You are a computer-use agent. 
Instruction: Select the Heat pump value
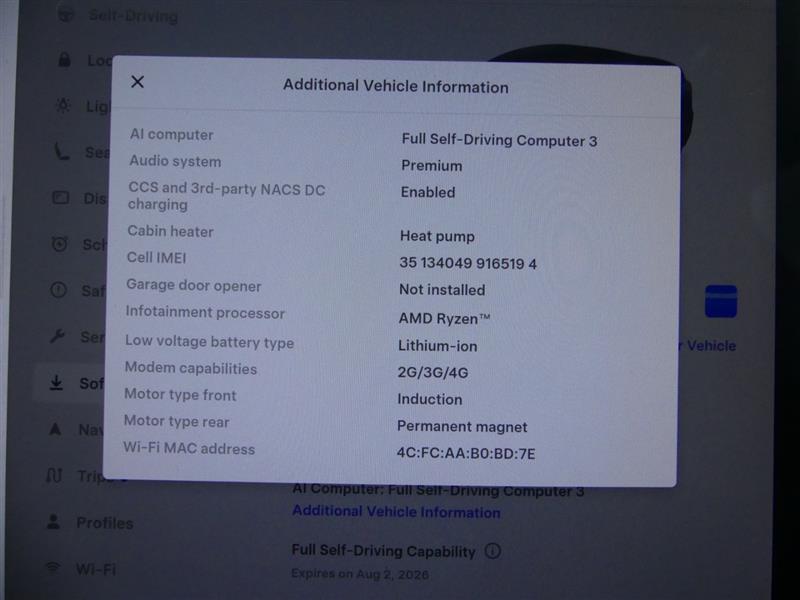(x=437, y=236)
